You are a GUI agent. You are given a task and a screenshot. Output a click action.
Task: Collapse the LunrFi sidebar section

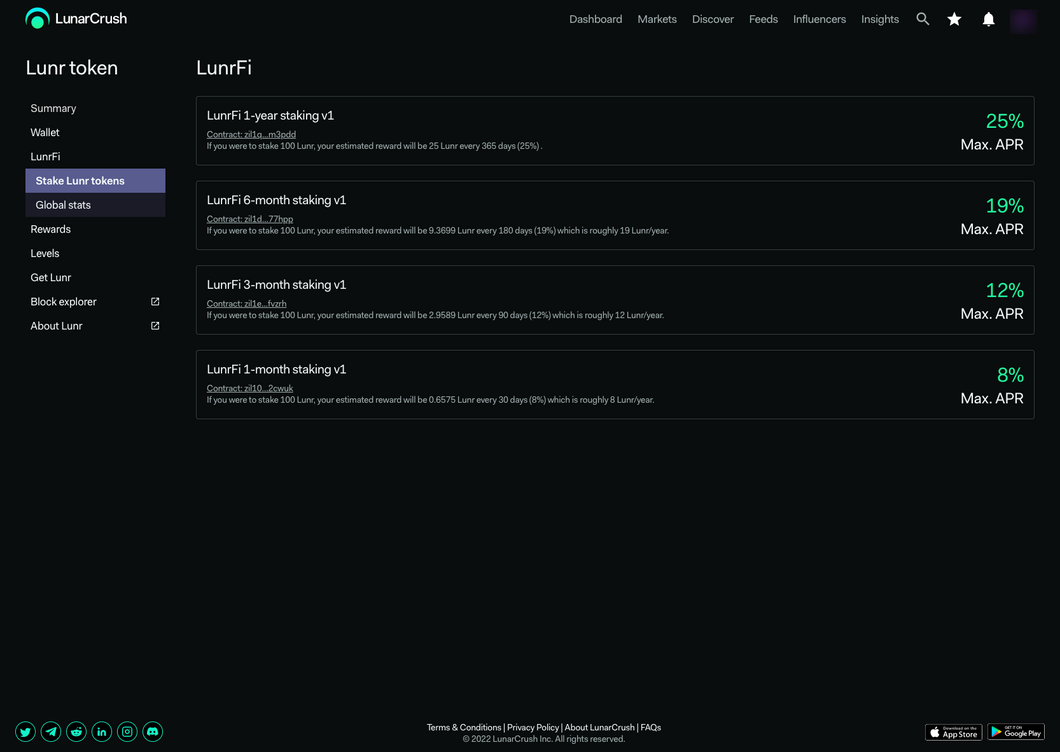pyautogui.click(x=95, y=157)
